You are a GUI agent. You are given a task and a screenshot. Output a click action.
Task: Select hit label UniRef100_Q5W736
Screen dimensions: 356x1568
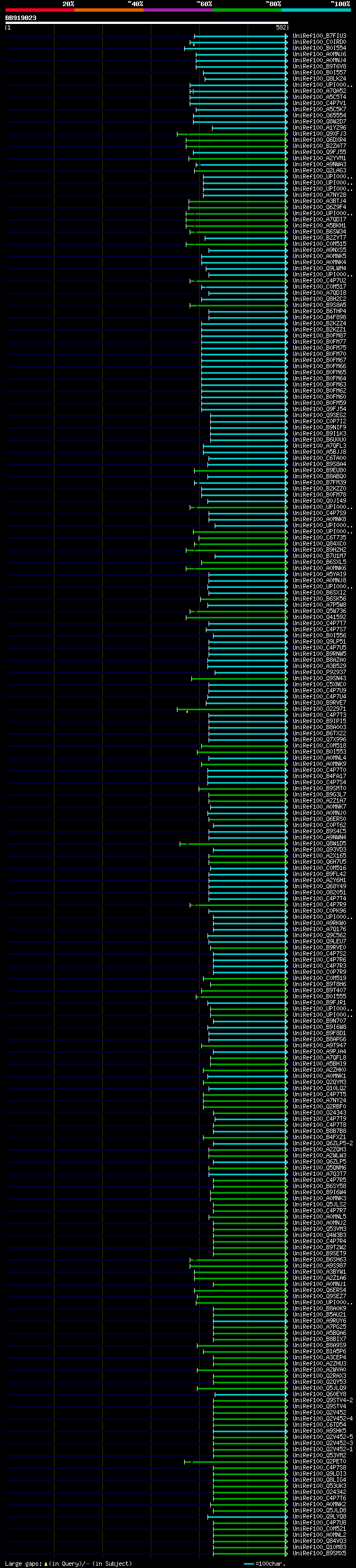pos(319,611)
